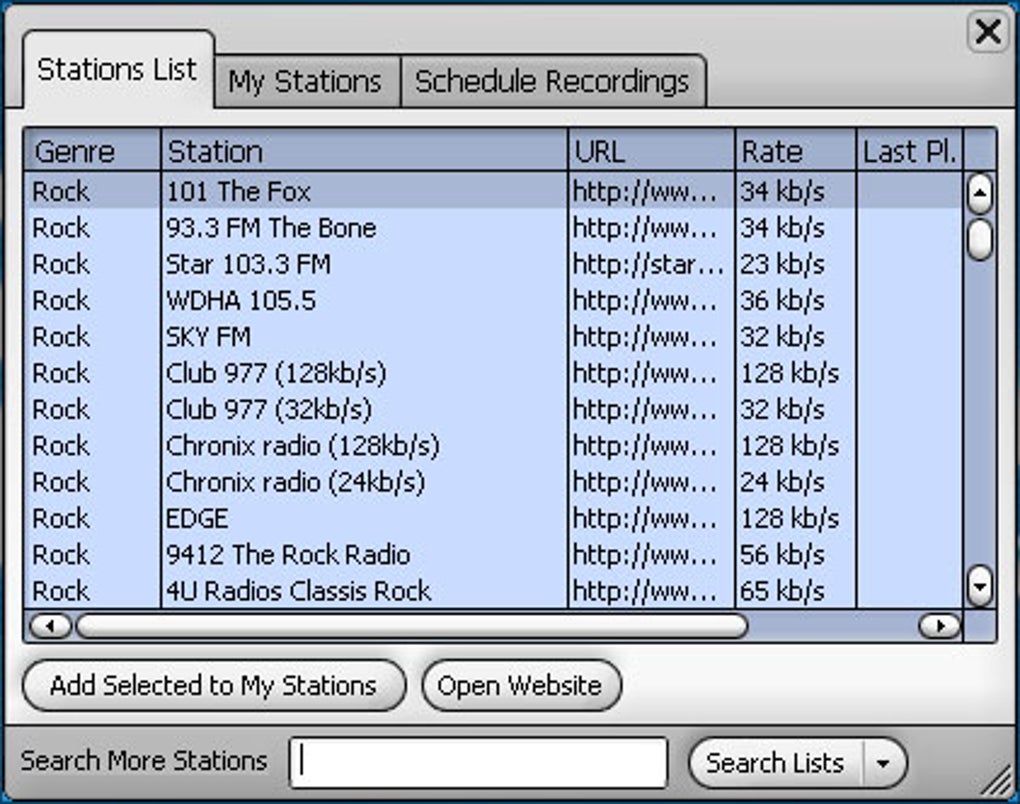The width and height of the screenshot is (1020, 804).
Task: Select the Chronix radio (128kb/s) station
Action: coord(493,446)
